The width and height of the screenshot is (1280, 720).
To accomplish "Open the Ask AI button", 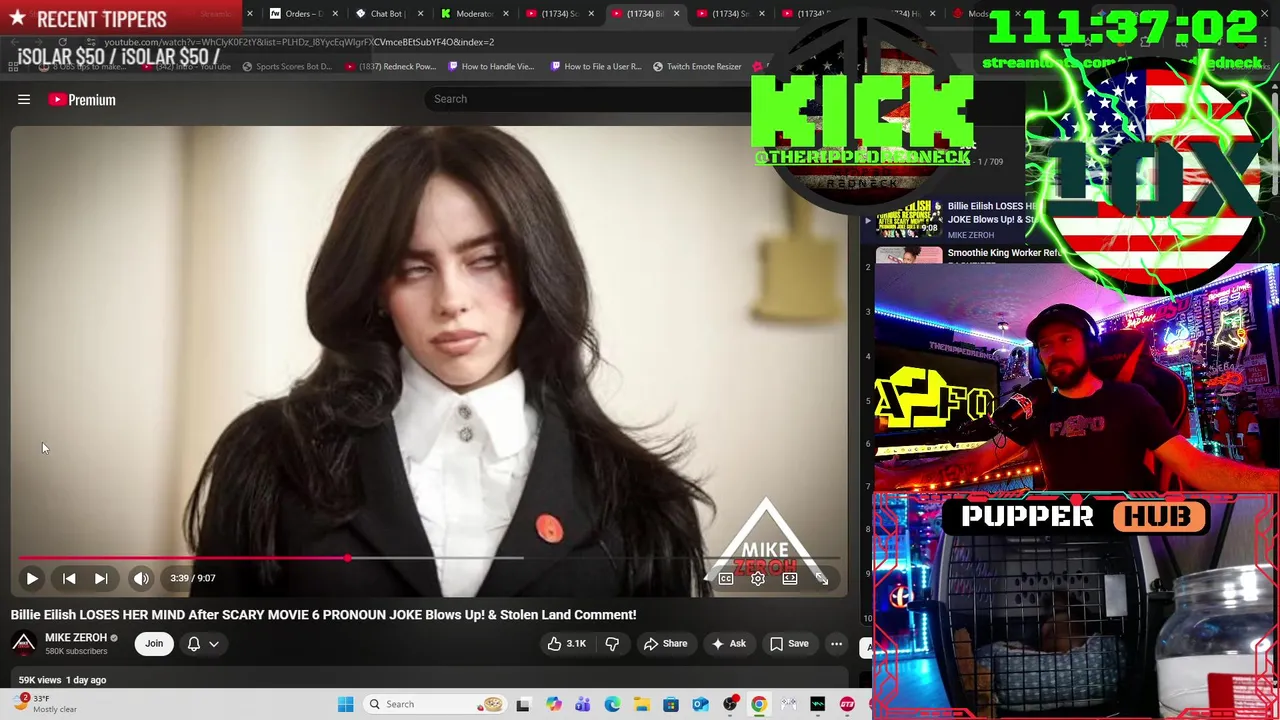I will pyautogui.click(x=728, y=644).
